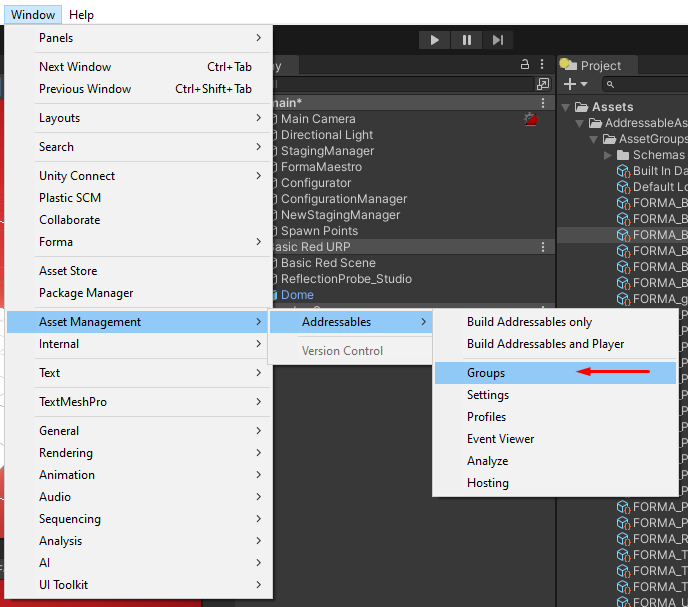Expand the Layouts submenu
The image size is (688, 607).
[x=139, y=118]
